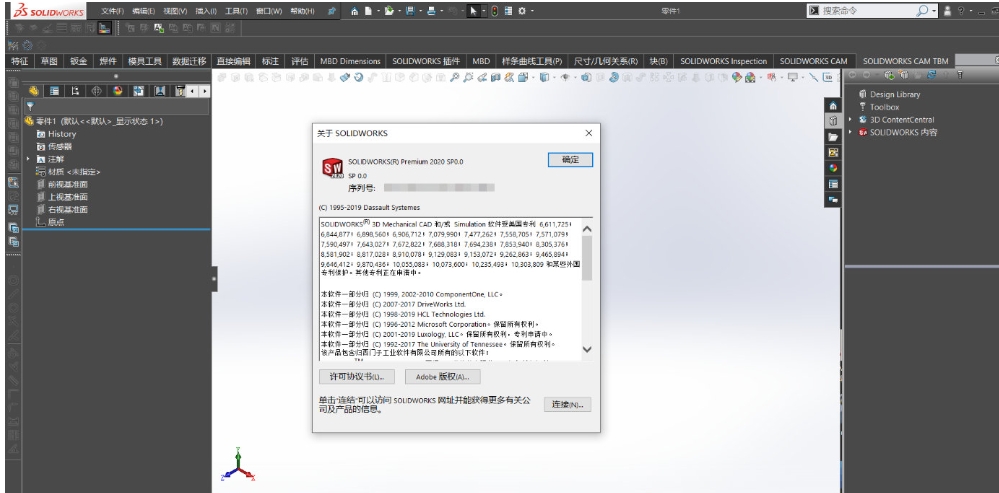Expand the 注解 node in the feature tree
The width and height of the screenshot is (999, 493).
click(x=27, y=159)
